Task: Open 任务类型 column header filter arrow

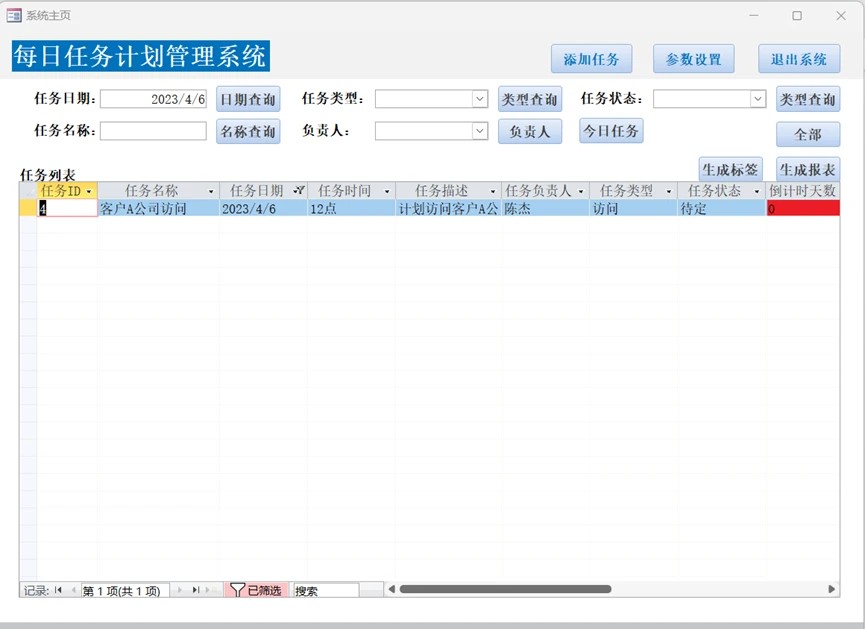Action: pyautogui.click(x=669, y=191)
